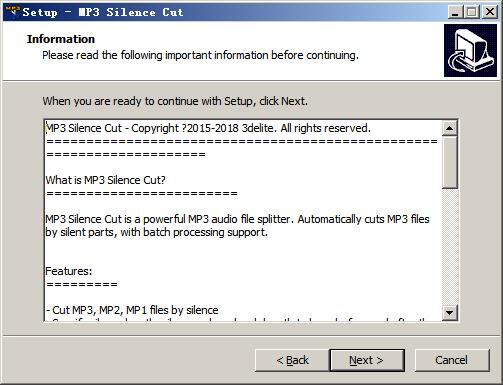Place cursor in the copyright line
The height and width of the screenshot is (385, 503).
[x=208, y=128]
